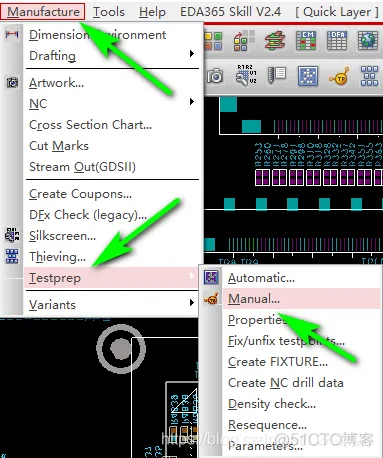
Task: Click the colored grid squares toolbar icon
Action: [213, 41]
